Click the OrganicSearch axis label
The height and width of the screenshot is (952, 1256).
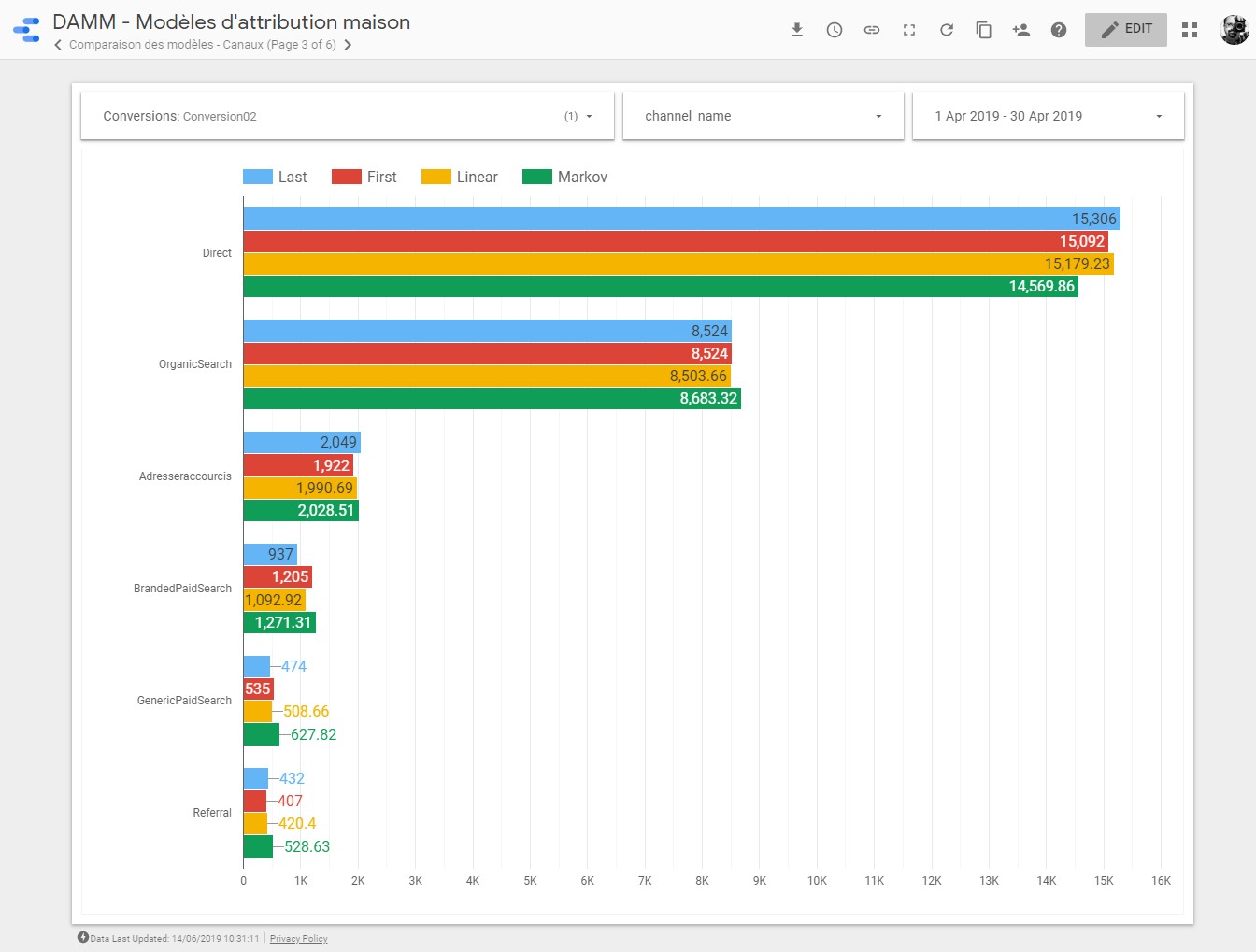[195, 364]
